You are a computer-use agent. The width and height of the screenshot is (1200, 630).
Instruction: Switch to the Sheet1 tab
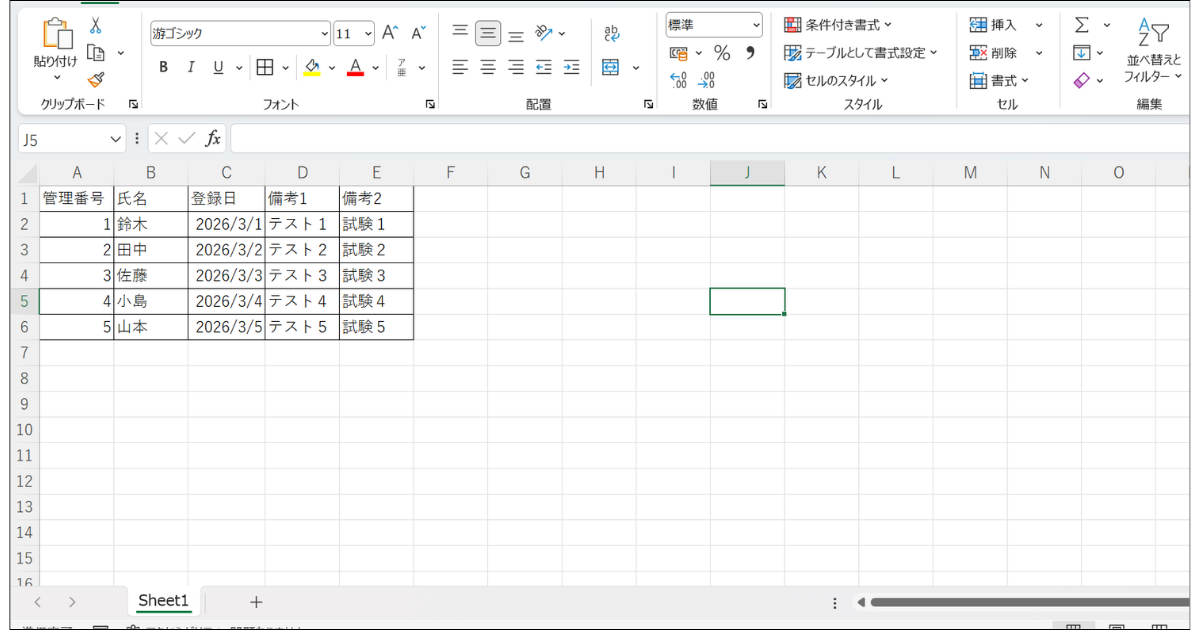coord(163,600)
